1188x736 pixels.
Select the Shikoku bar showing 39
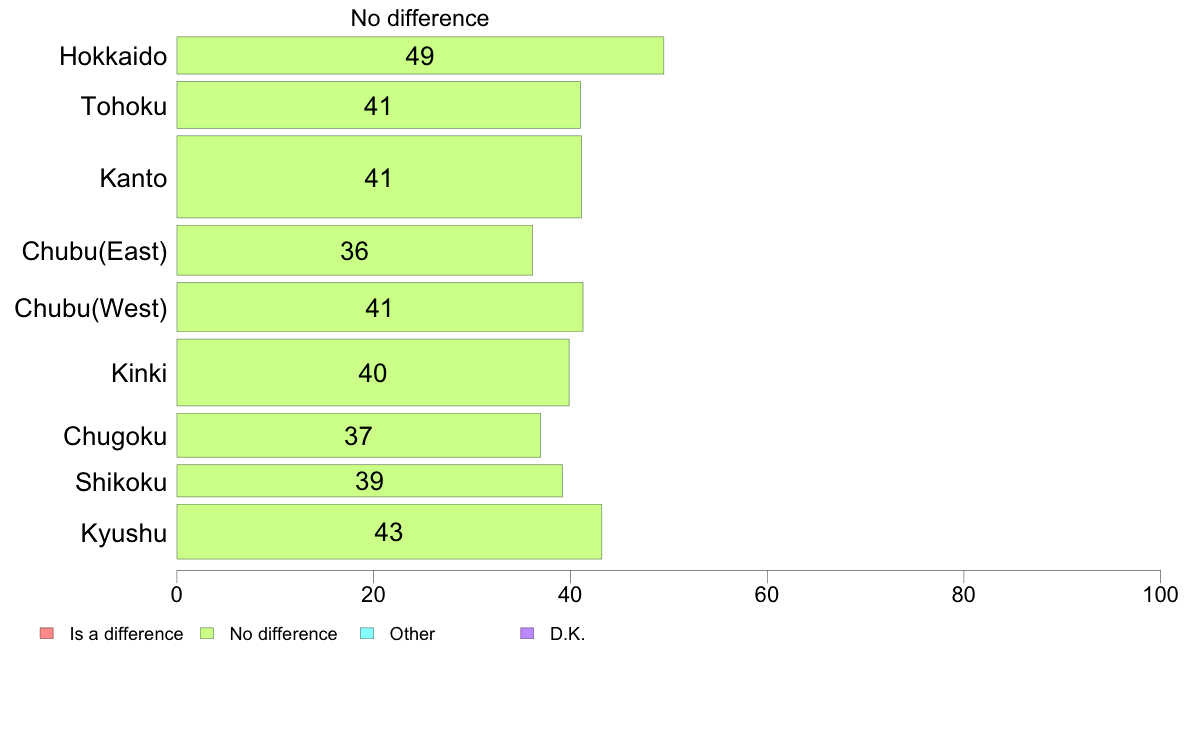coord(369,481)
